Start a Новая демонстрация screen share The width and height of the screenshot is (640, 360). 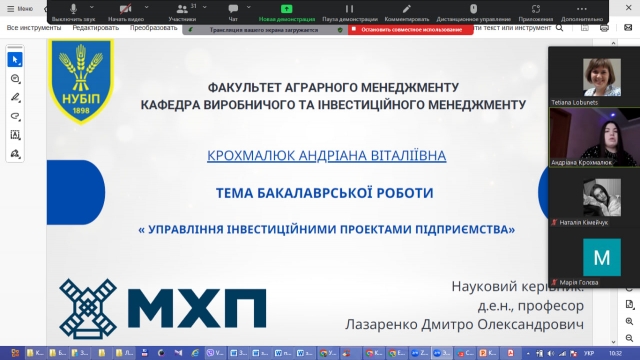click(287, 12)
